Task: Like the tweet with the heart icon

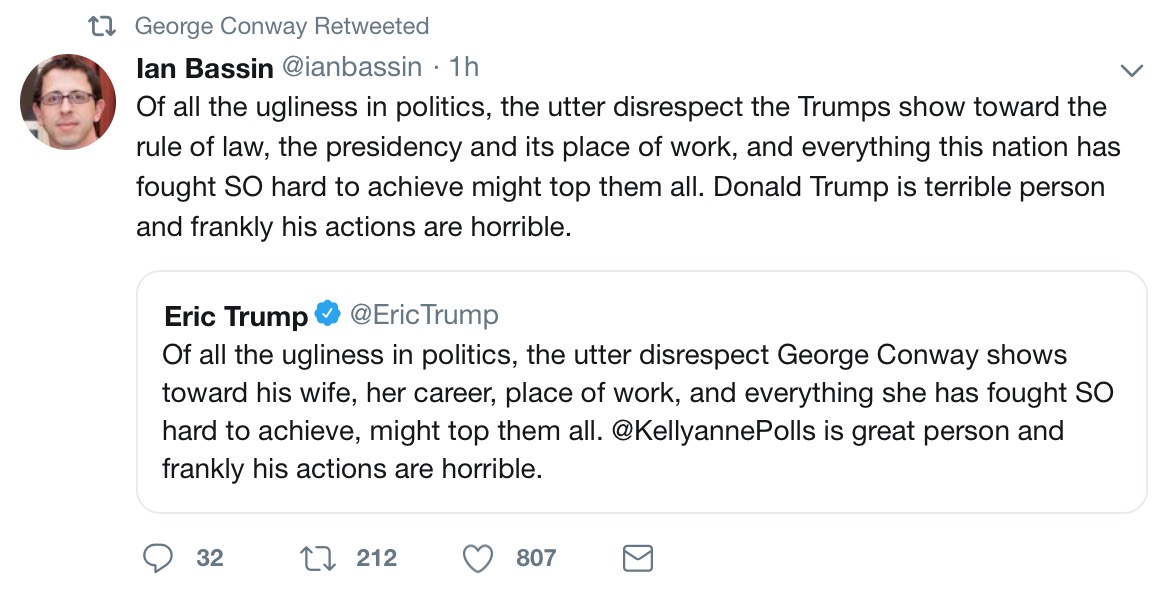Action: click(x=478, y=557)
